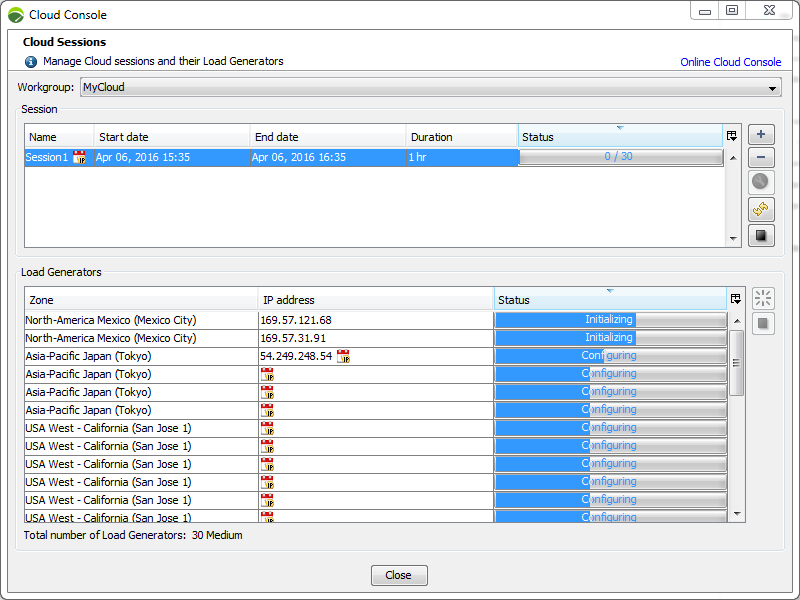This screenshot has width=800, height=600.
Task: Click the plus button to add session
Action: pyautogui.click(x=761, y=135)
